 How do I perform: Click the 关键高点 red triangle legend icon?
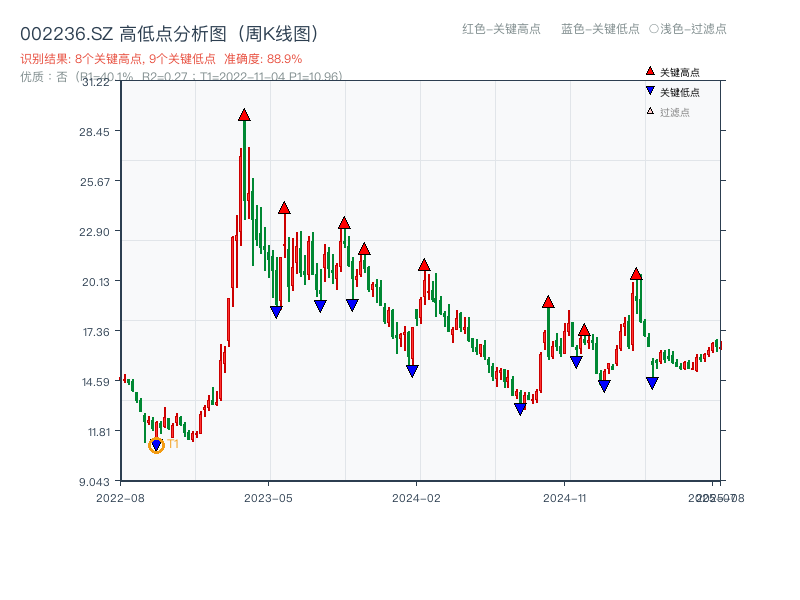tap(650, 71)
